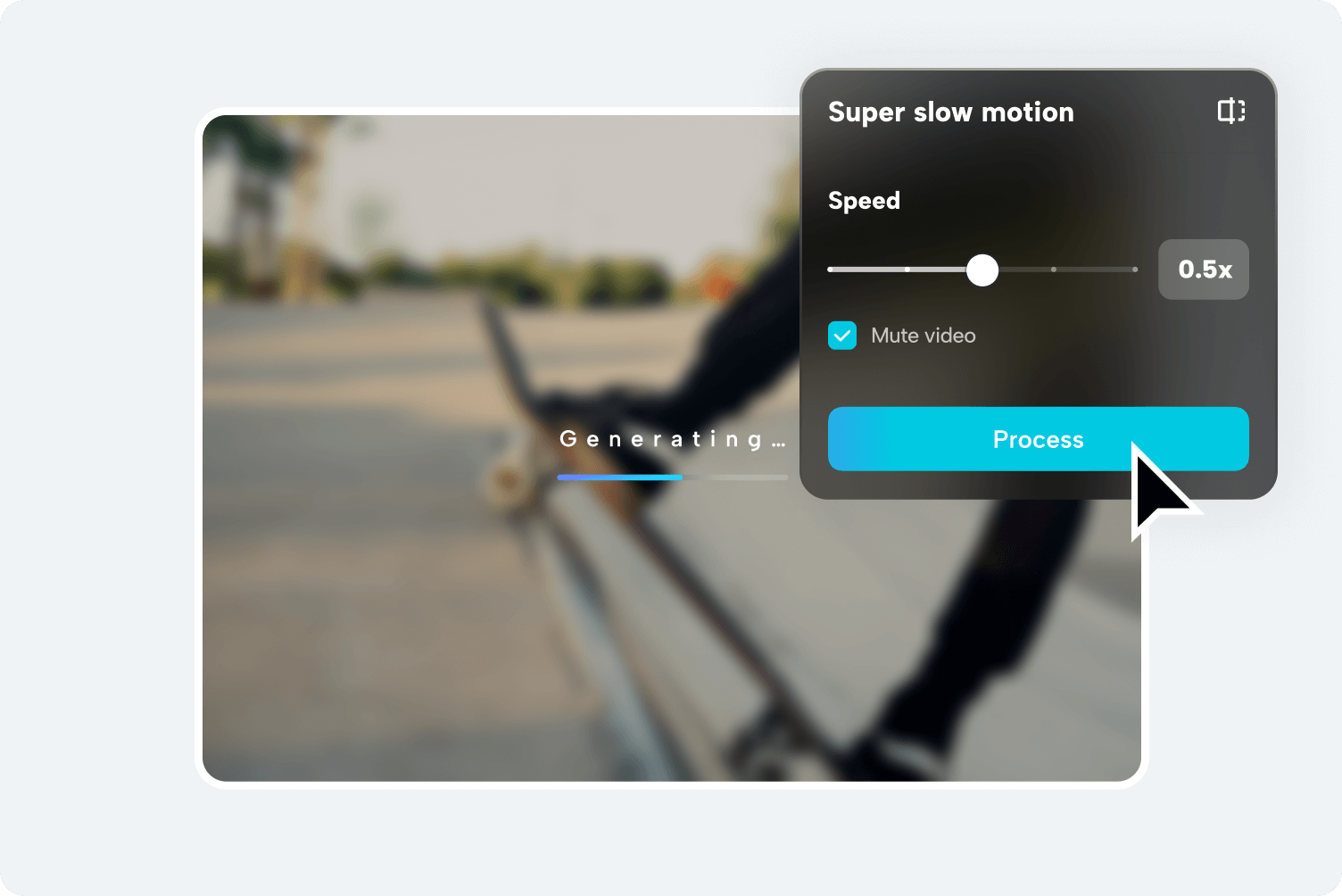
Task: Click the Mute video label text
Action: 924,336
